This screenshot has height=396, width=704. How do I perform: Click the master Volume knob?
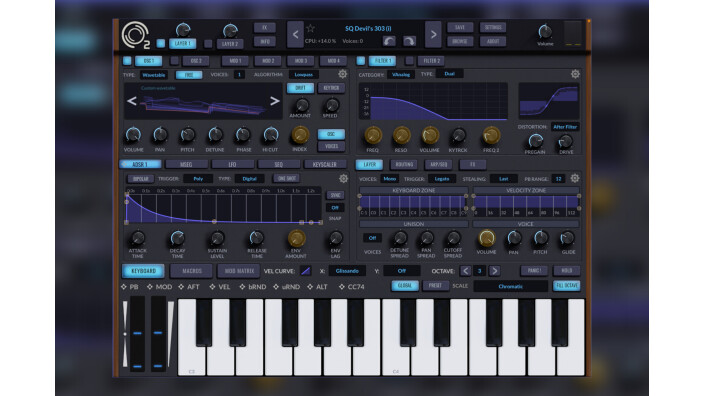click(545, 31)
